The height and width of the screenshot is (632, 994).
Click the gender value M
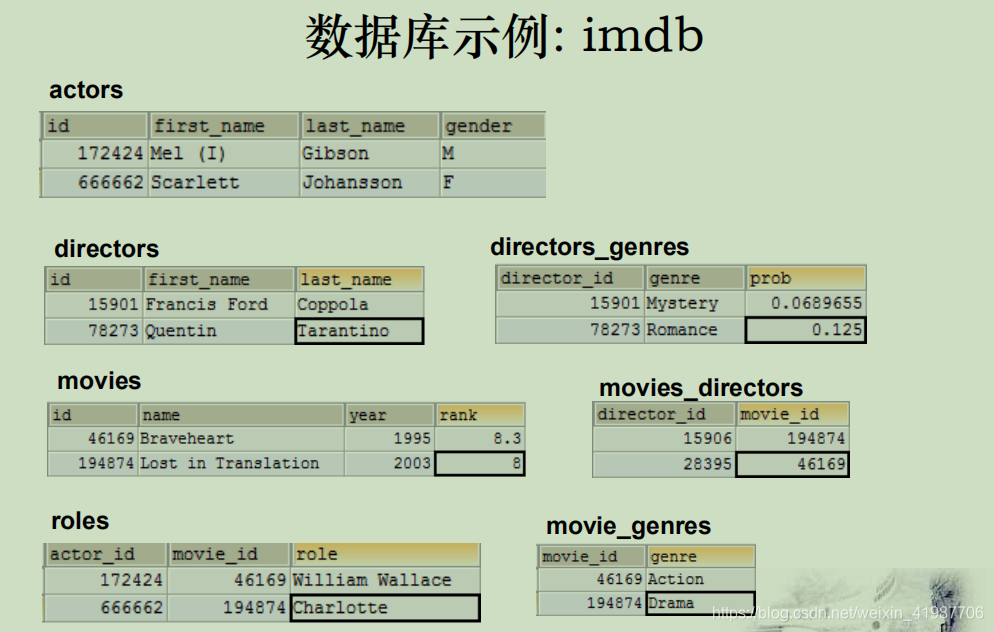pos(493,153)
